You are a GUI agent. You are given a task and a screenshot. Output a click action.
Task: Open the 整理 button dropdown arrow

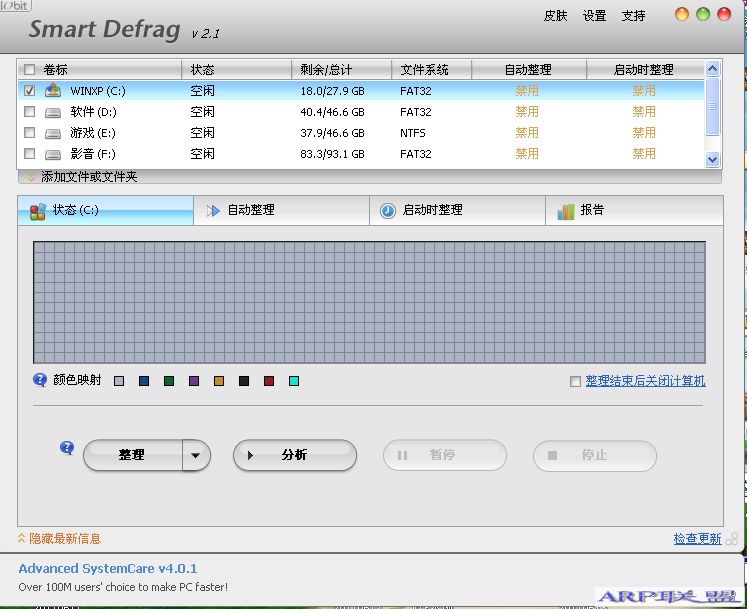pos(196,455)
